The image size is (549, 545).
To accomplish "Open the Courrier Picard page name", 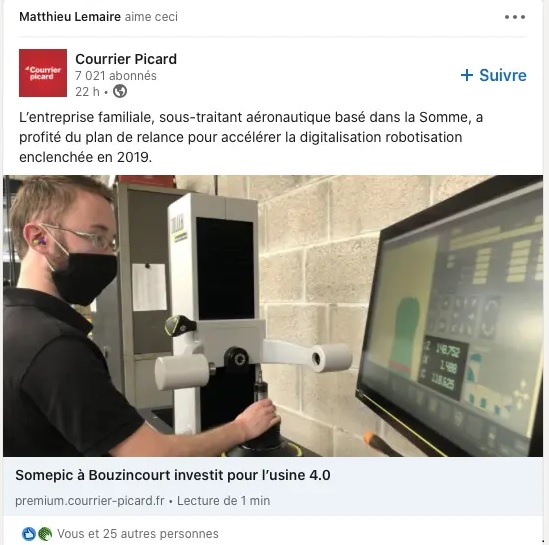I will pos(126,59).
